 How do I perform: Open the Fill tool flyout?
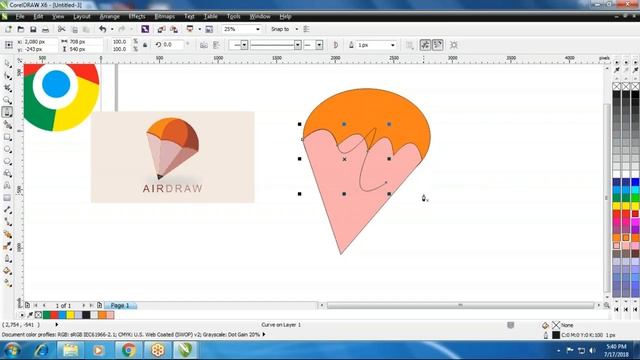coord(7,271)
